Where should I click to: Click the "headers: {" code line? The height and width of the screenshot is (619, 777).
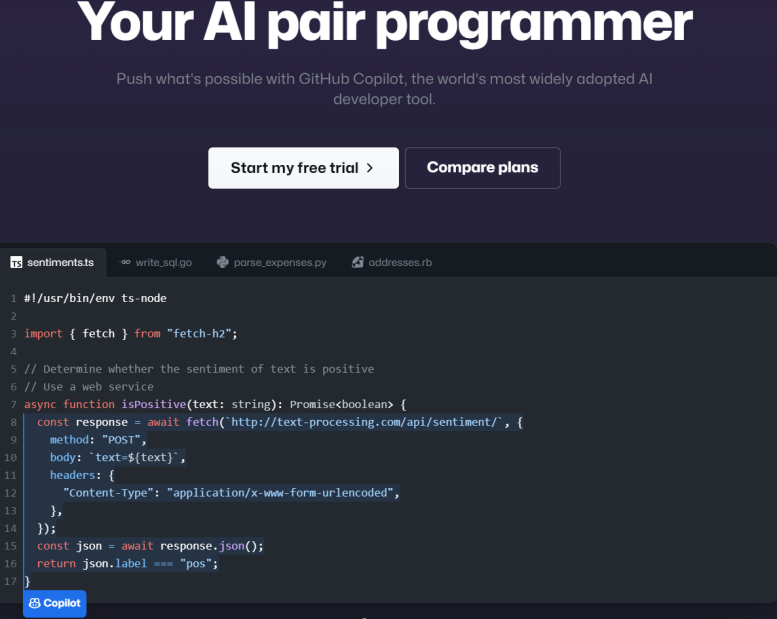coord(82,475)
